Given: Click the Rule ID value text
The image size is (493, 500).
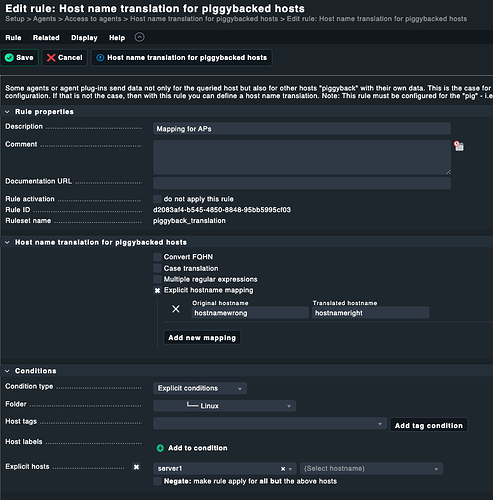Looking at the screenshot, I should point(222,210).
